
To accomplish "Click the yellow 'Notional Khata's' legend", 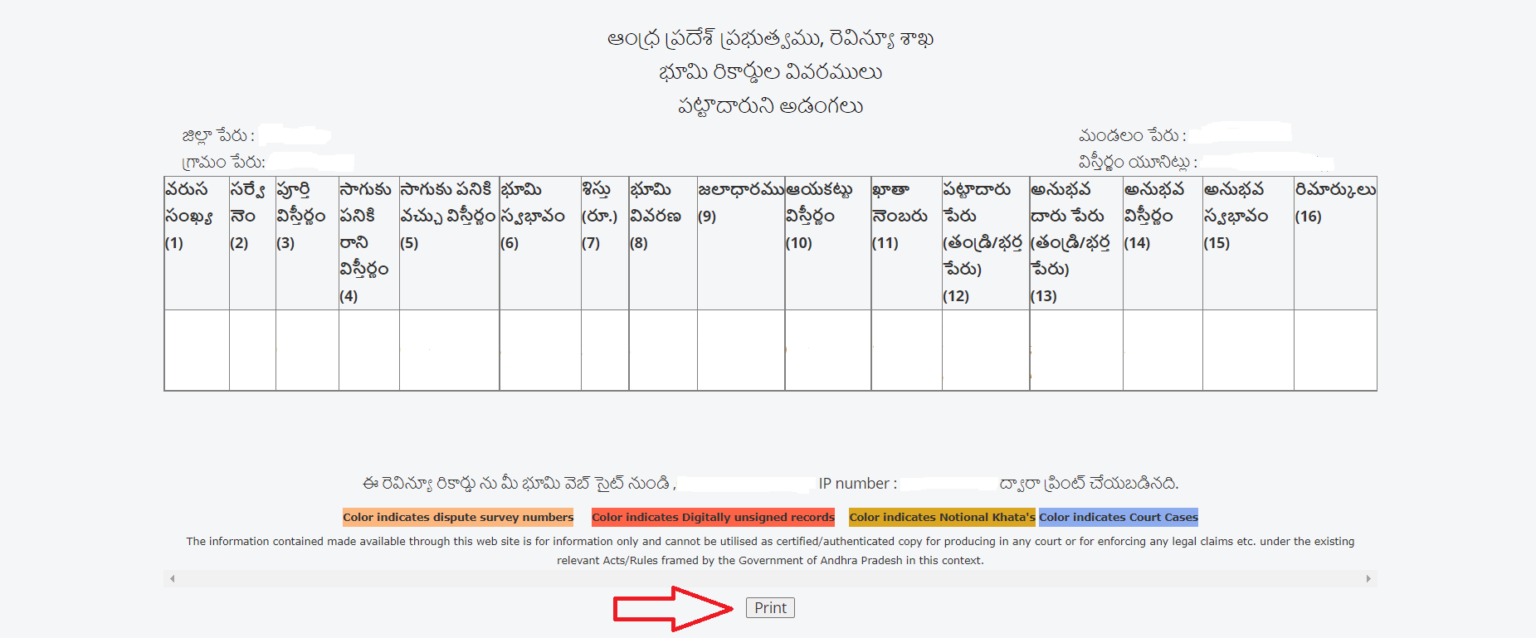I will click(x=941, y=517).
